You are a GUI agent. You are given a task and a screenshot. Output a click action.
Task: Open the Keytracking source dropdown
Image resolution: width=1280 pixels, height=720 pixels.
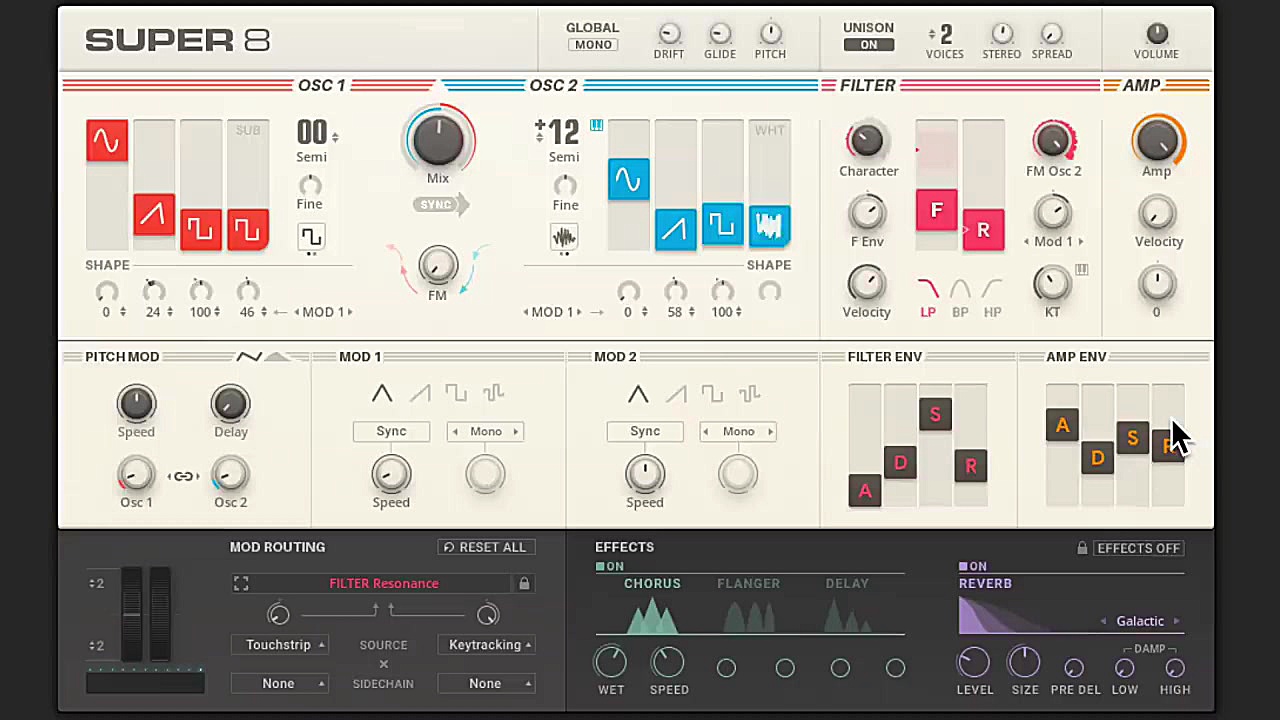click(x=486, y=645)
